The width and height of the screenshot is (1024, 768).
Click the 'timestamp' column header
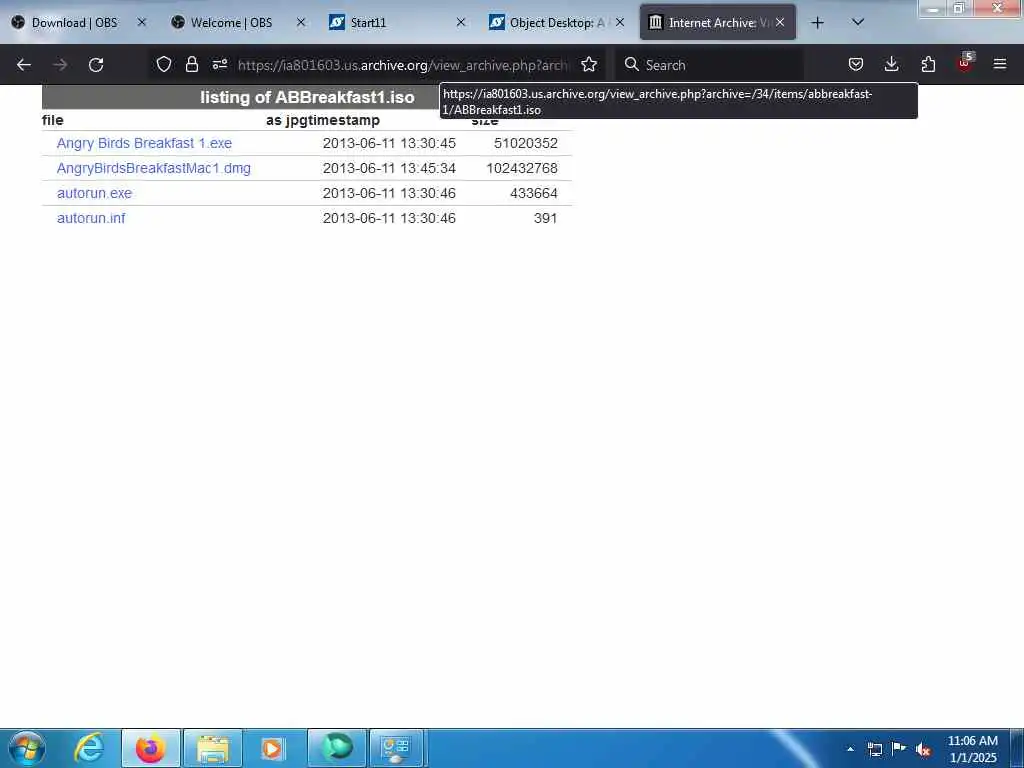click(344, 120)
